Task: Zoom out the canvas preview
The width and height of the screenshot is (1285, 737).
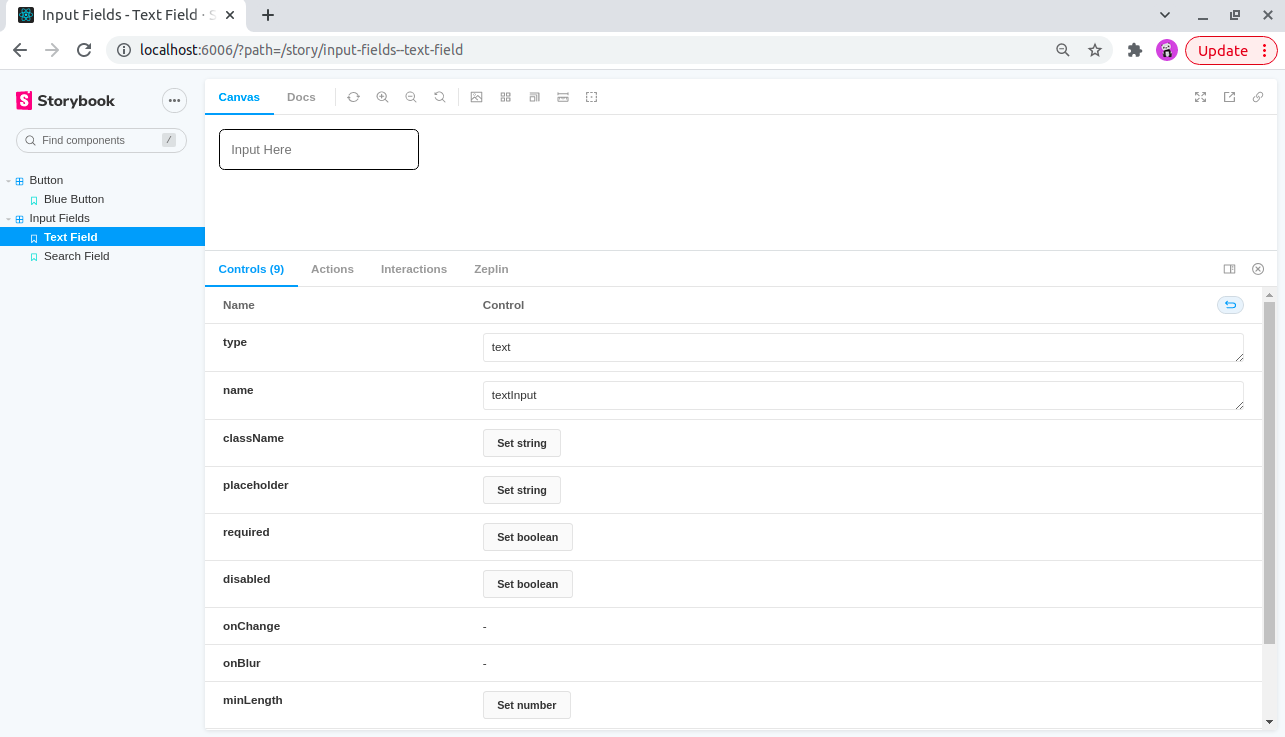Action: (411, 97)
